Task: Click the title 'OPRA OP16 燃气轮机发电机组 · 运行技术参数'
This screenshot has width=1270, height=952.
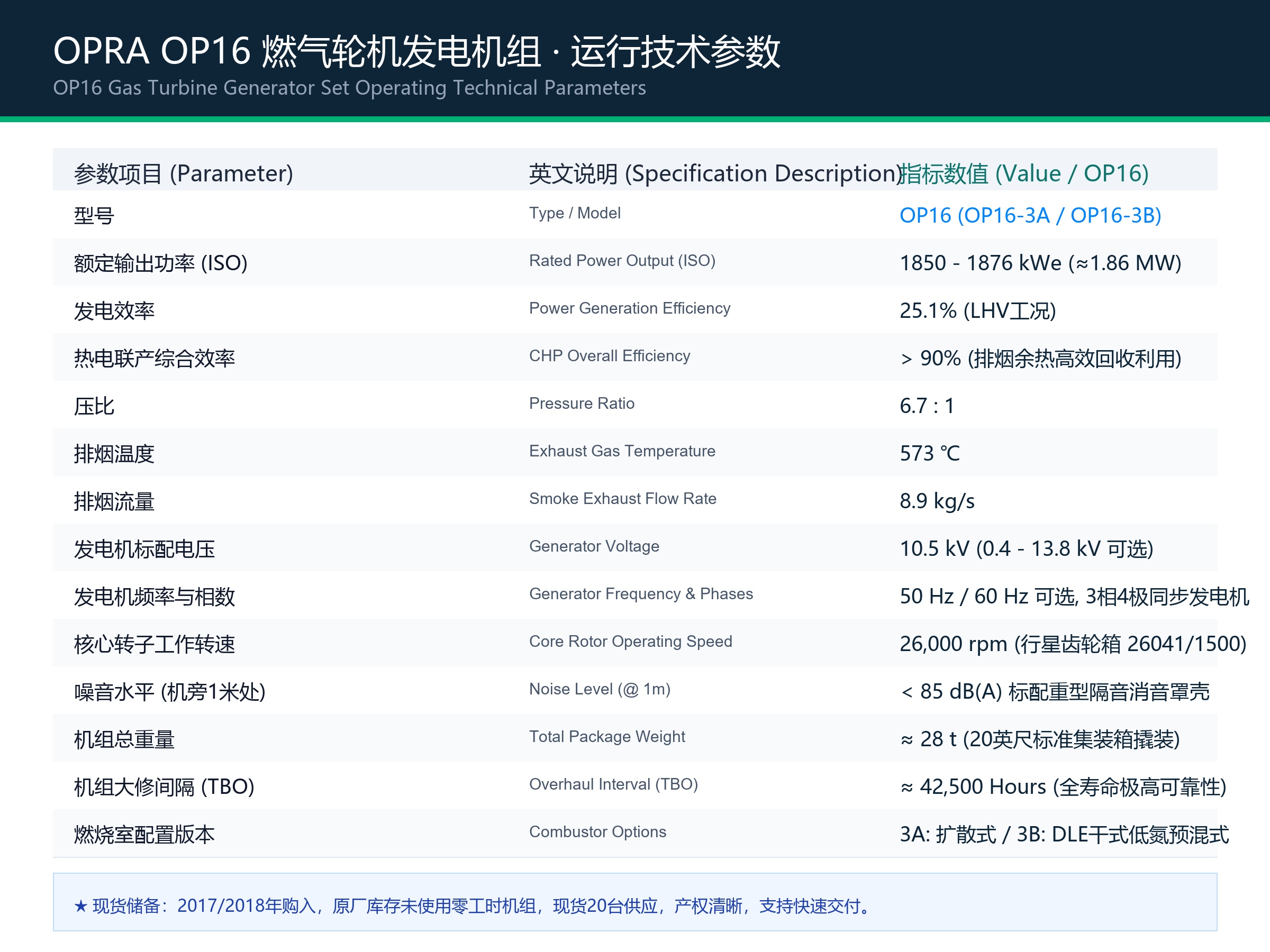Action: coord(416,51)
